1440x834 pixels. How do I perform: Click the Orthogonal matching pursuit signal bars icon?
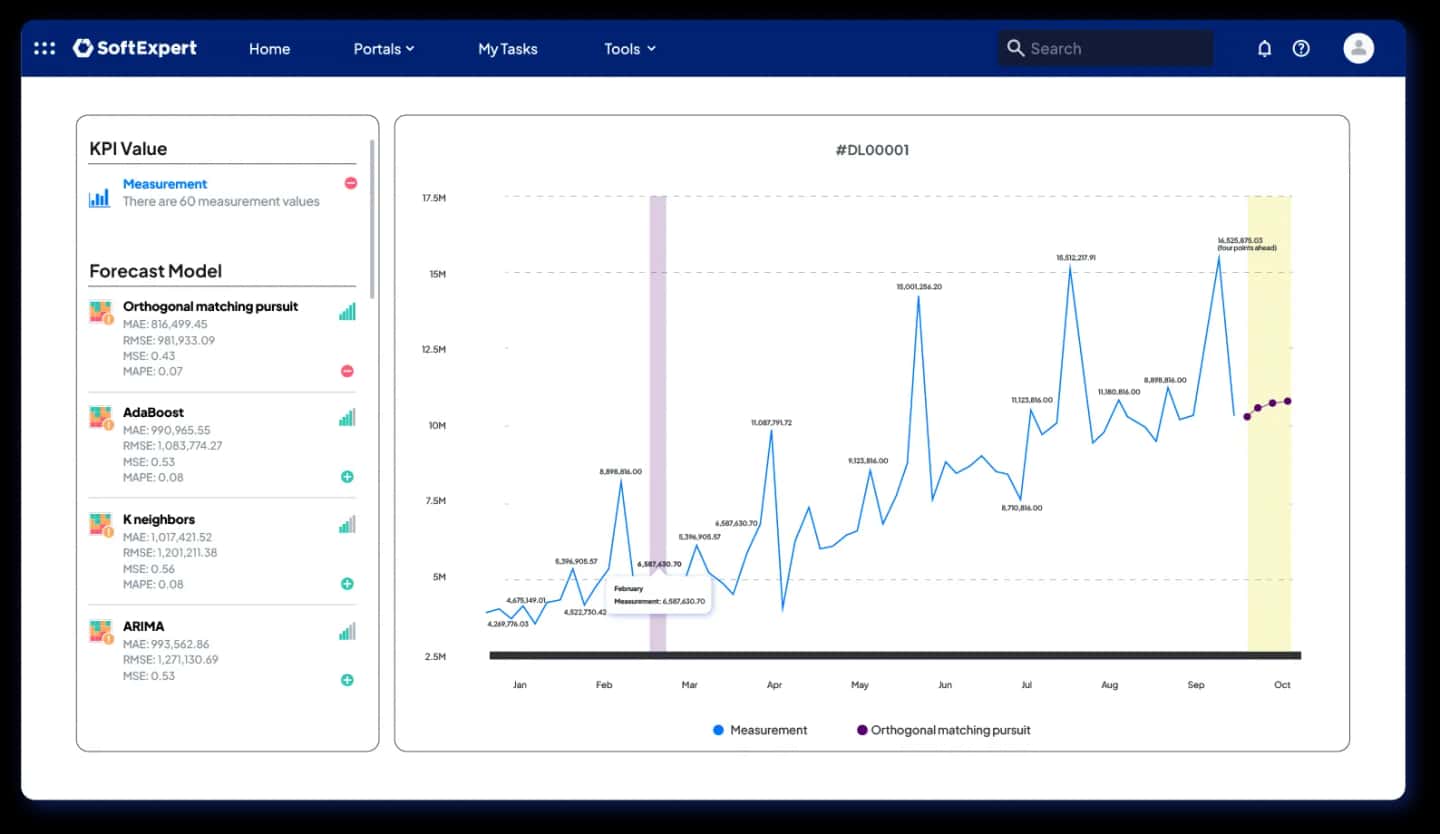347,312
